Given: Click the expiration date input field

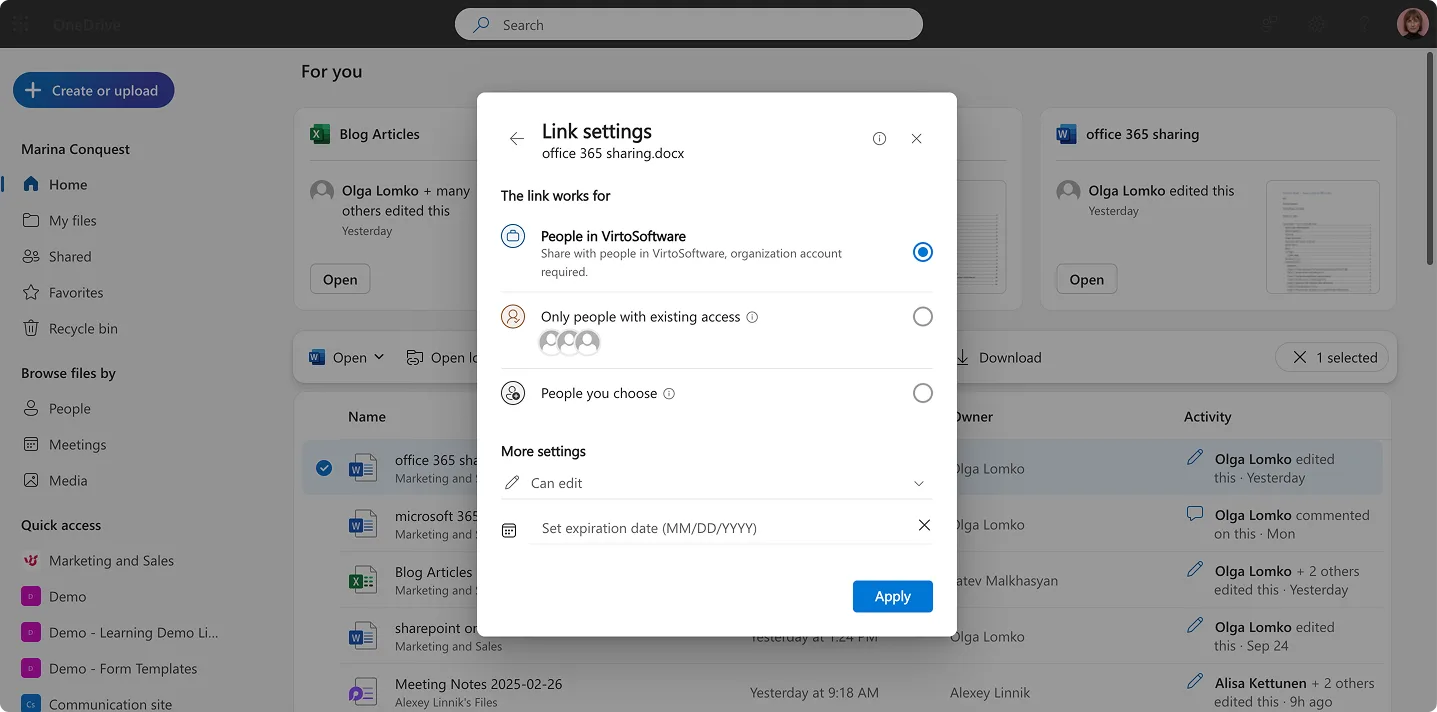Looking at the screenshot, I should tap(700, 528).
